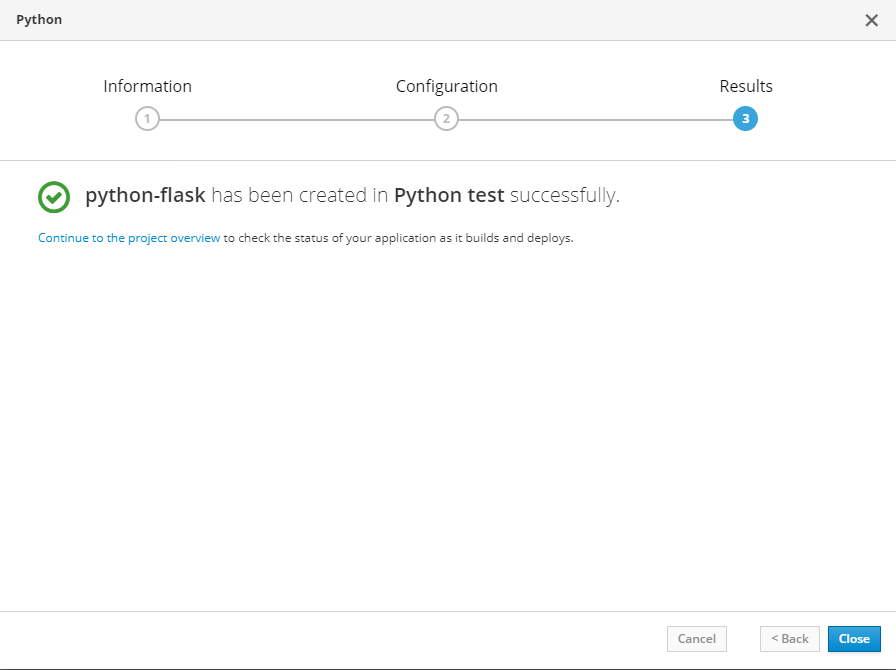
Task: Click the green success checkmark icon
Action: pos(54,197)
